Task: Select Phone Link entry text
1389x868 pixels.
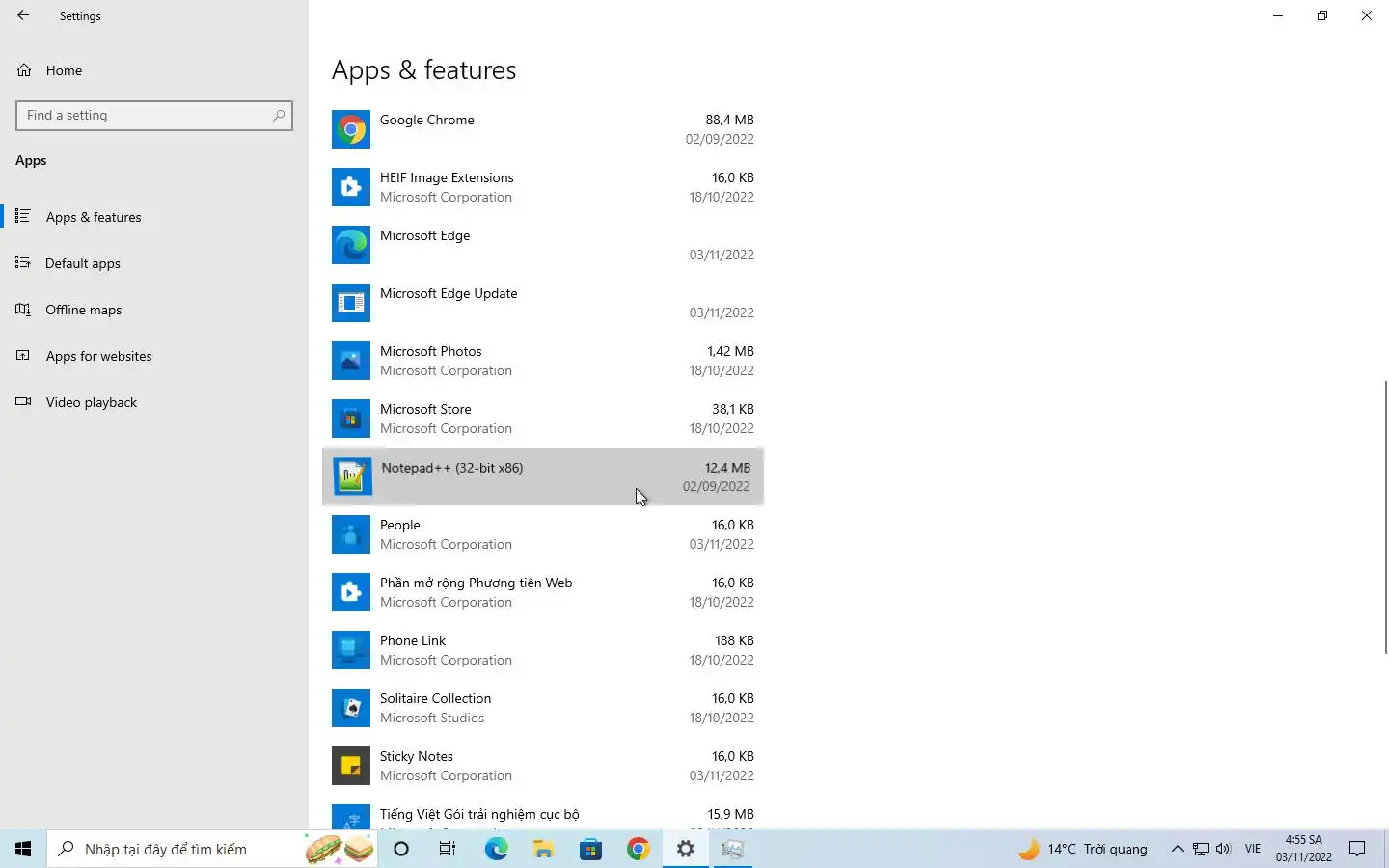Action: pyautogui.click(x=413, y=640)
